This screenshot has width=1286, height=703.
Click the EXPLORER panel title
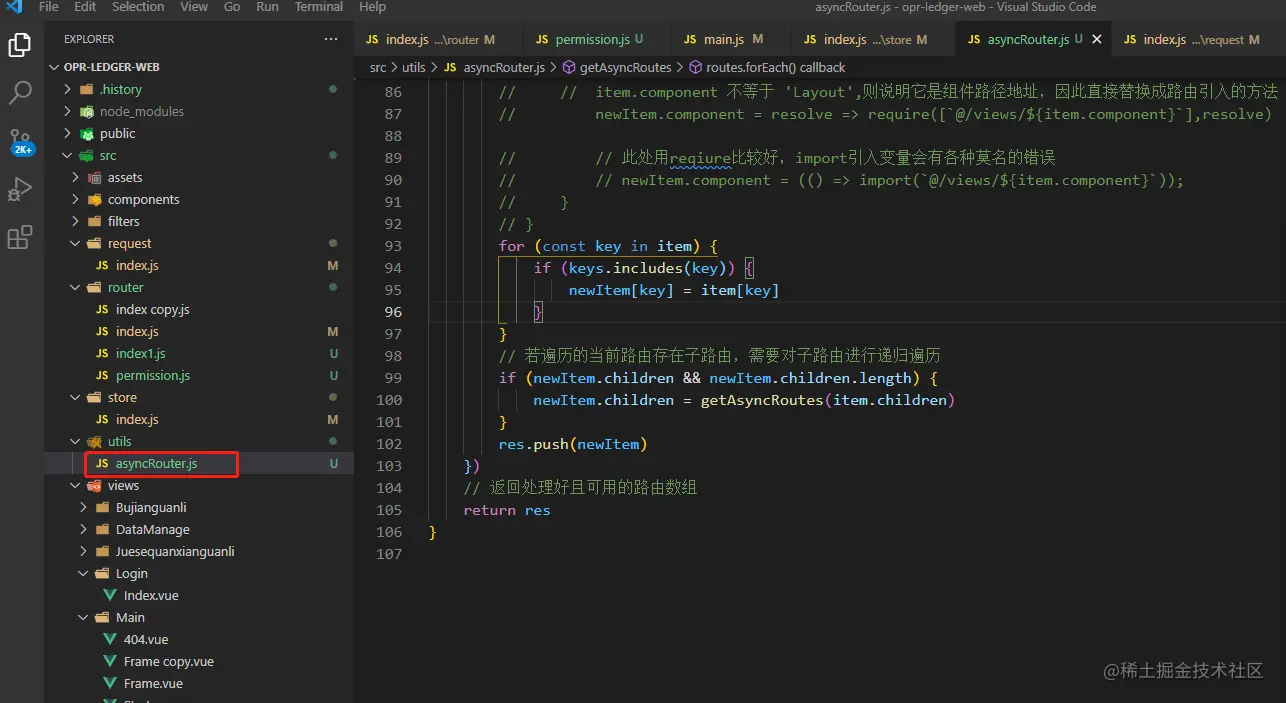pos(89,39)
